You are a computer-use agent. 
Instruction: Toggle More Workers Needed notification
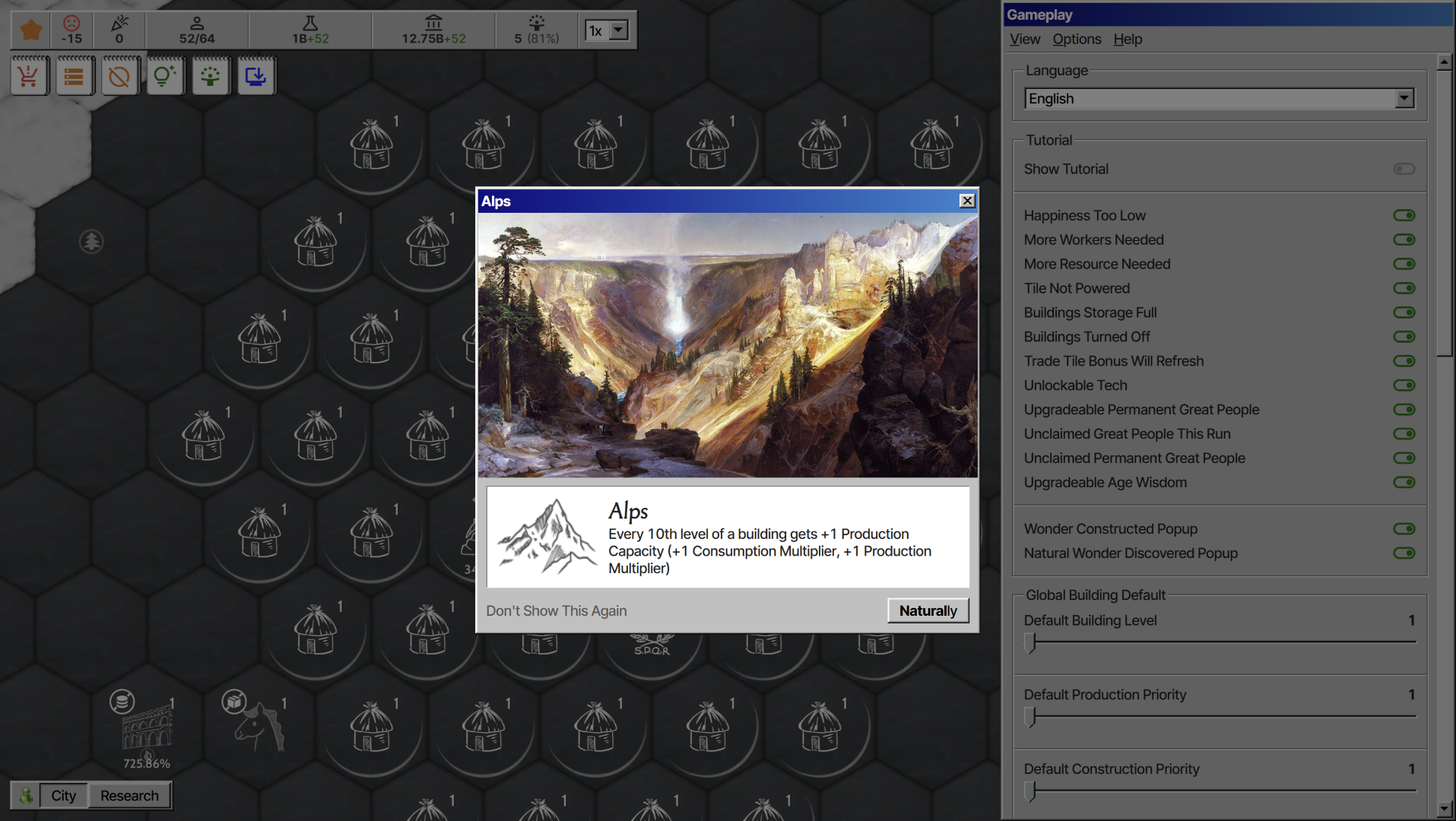(1404, 239)
